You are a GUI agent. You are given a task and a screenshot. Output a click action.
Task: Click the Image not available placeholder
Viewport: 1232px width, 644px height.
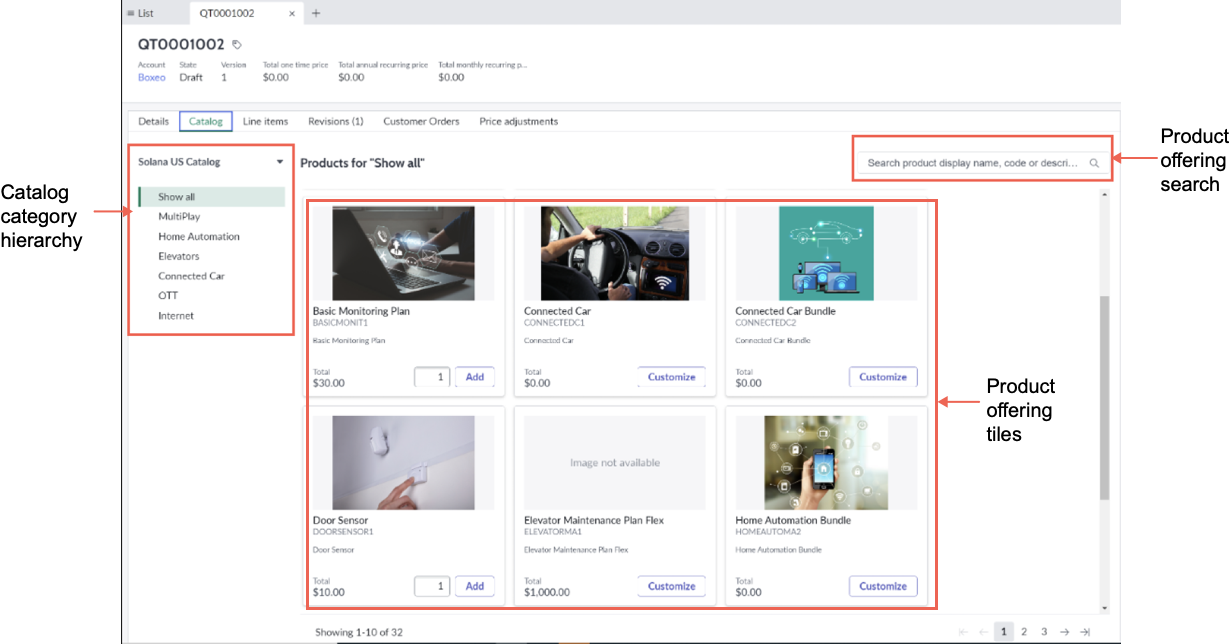[615, 462]
